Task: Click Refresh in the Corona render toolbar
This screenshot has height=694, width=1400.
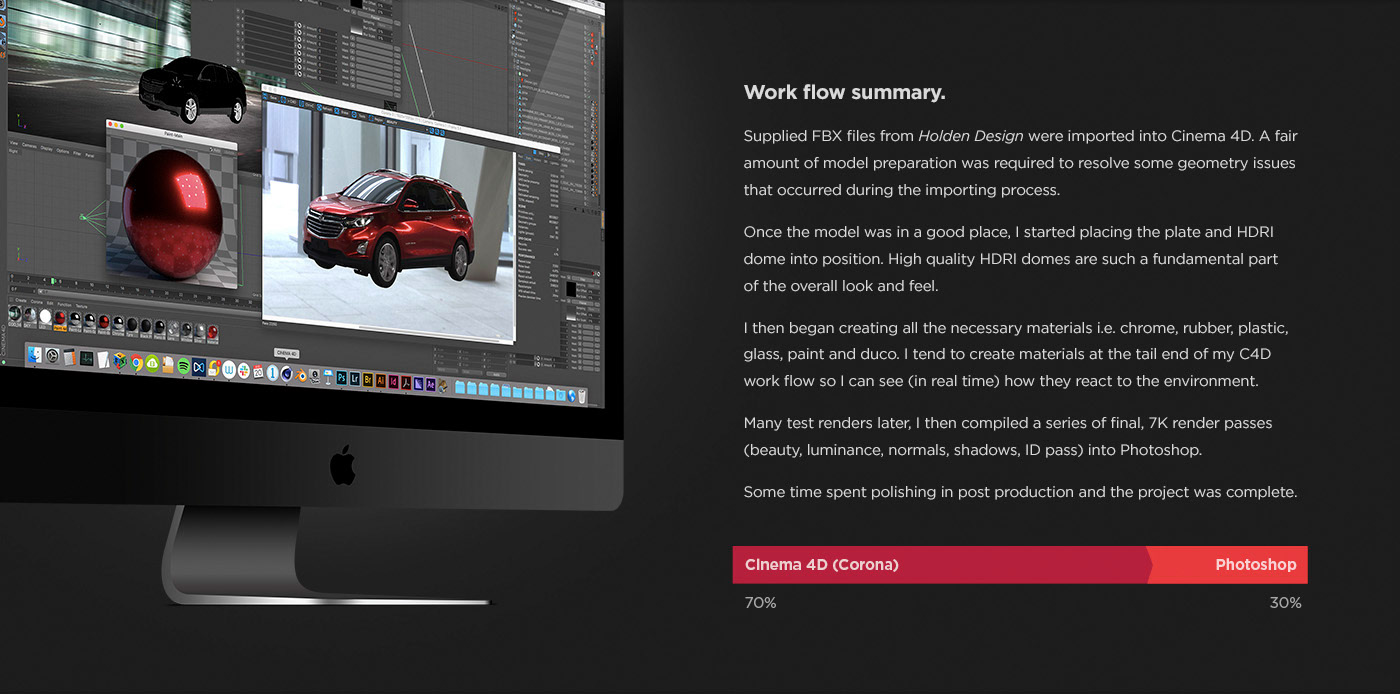Action: click(x=325, y=108)
